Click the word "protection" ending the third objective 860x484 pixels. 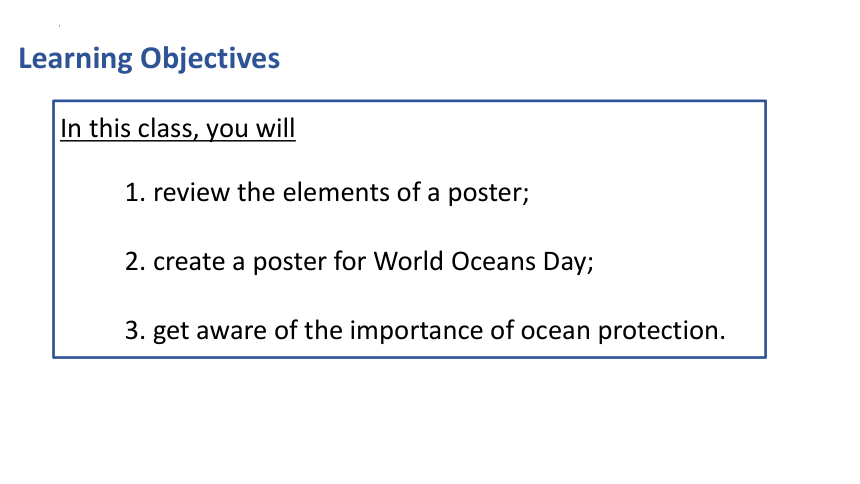click(661, 331)
